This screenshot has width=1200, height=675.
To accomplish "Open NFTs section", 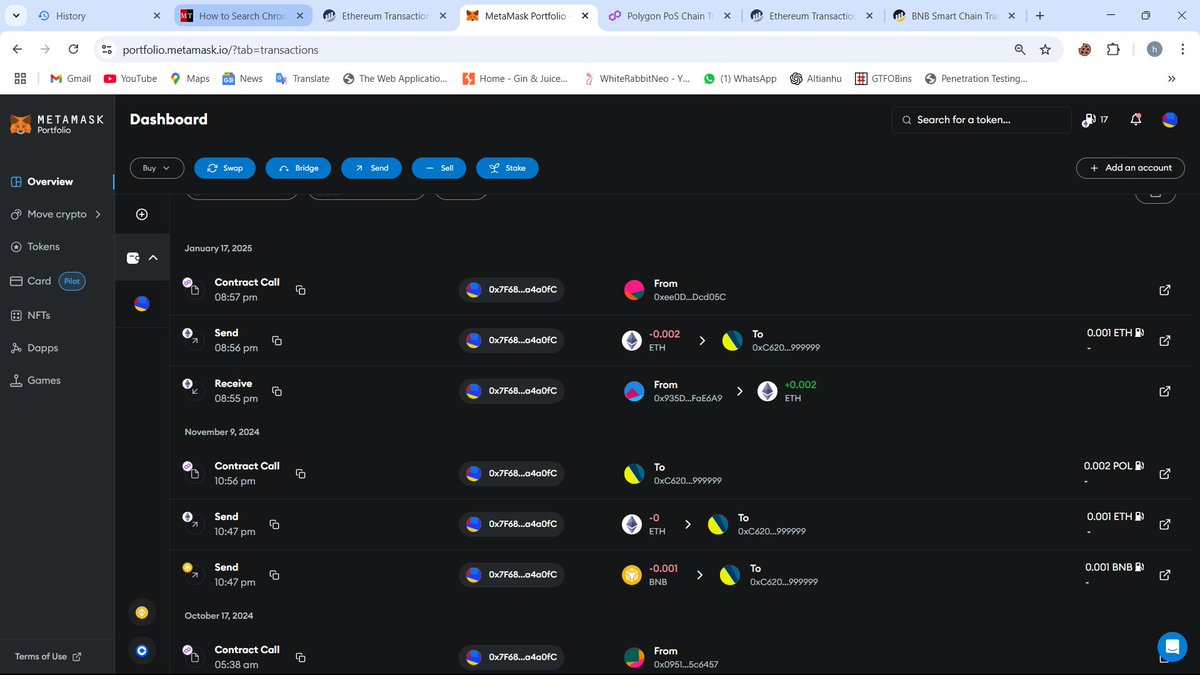I will (x=39, y=315).
